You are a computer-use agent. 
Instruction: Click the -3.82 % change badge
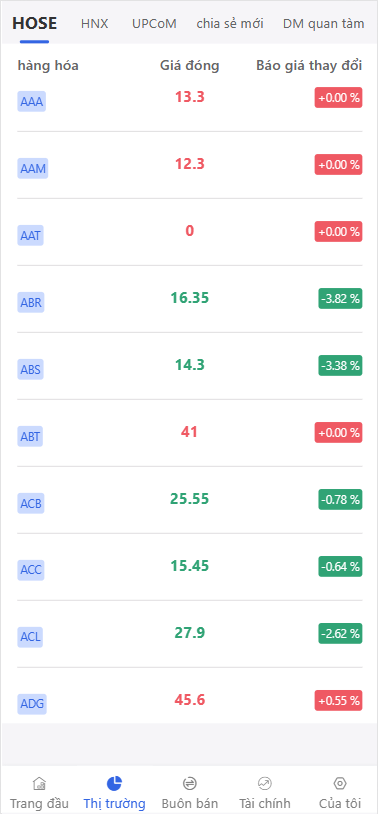pyautogui.click(x=340, y=299)
